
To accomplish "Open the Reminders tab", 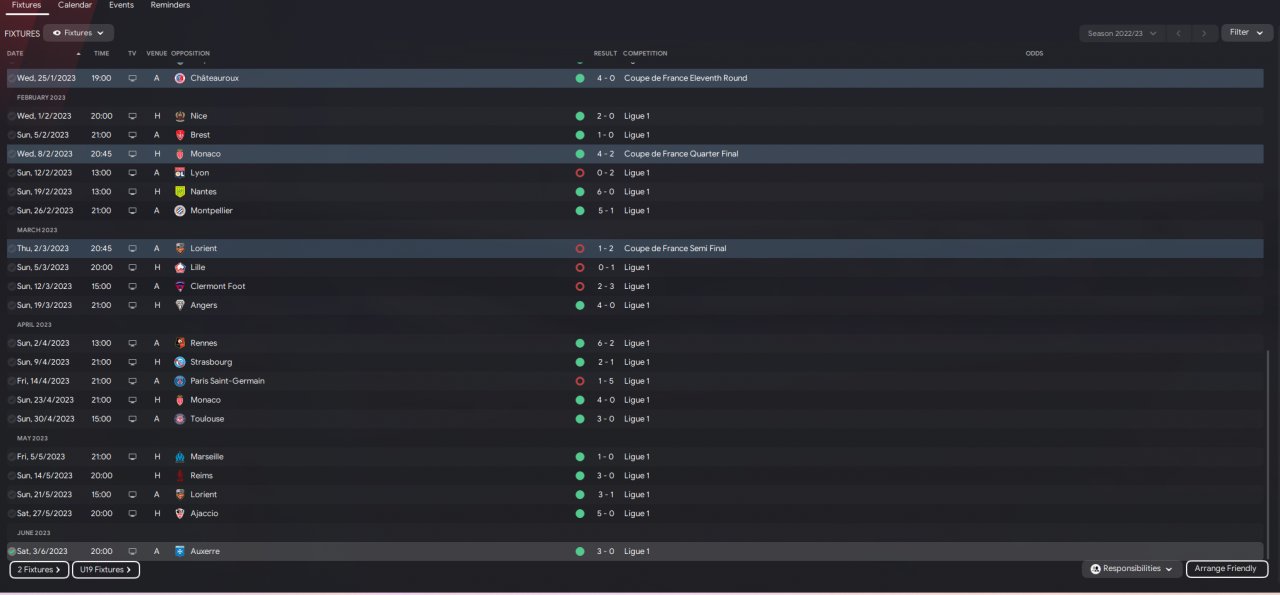I will point(170,5).
